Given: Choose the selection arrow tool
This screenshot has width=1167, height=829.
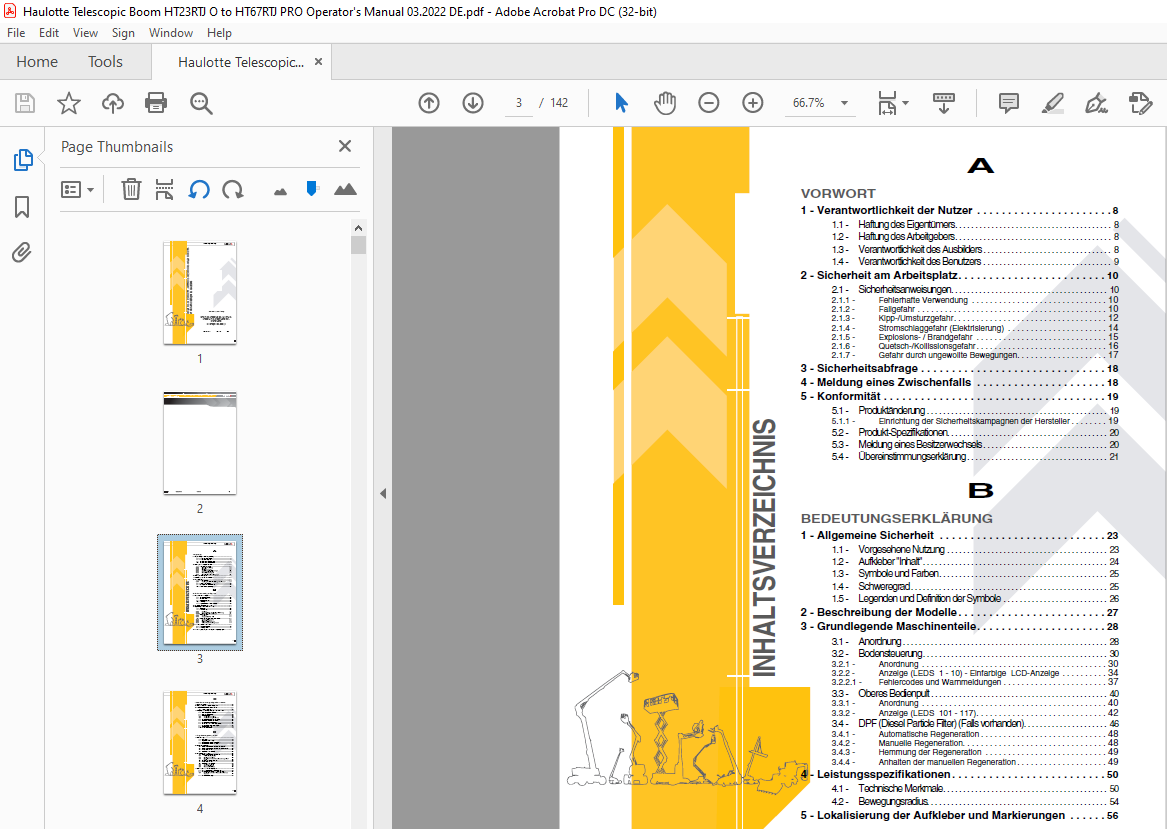Looking at the screenshot, I should coord(621,103).
